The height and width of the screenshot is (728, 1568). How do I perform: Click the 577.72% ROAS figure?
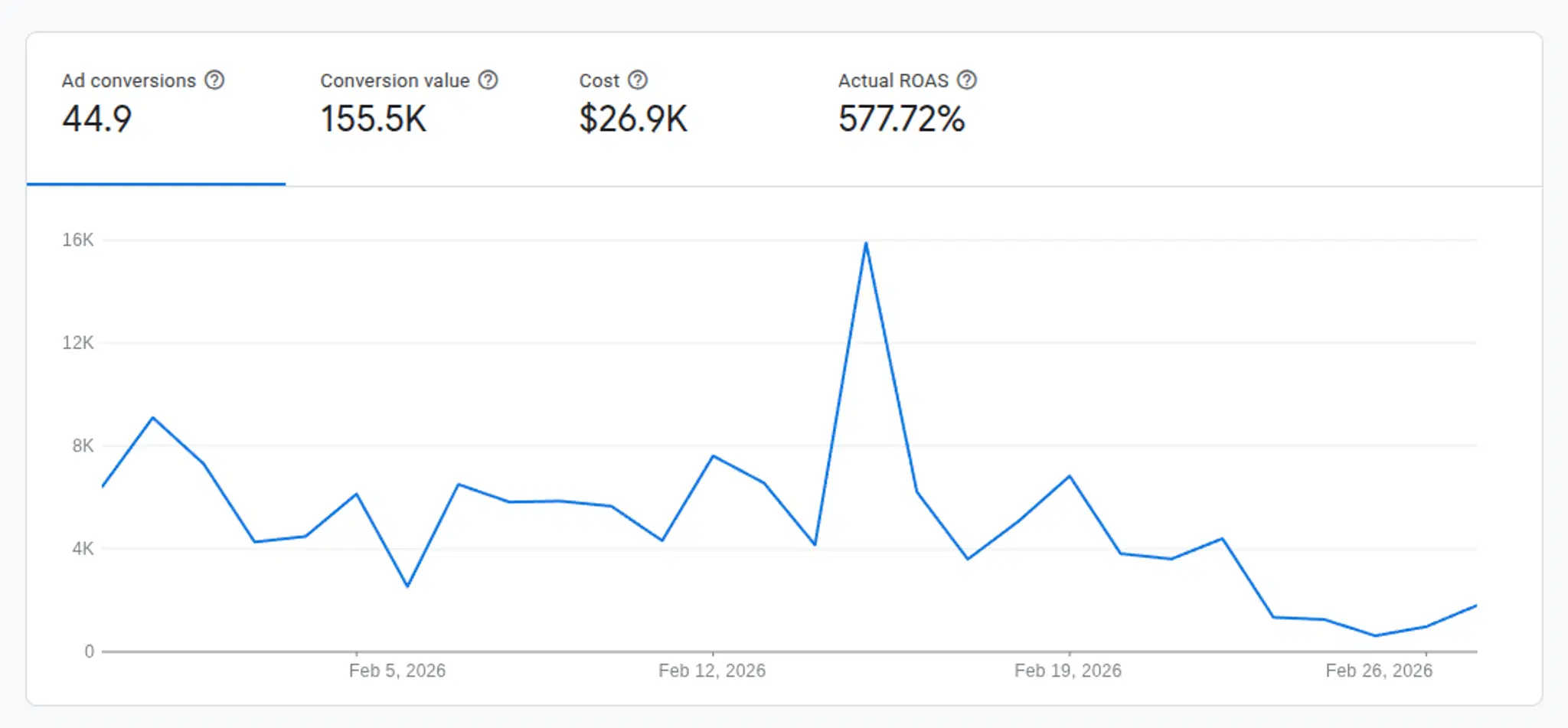pyautogui.click(x=900, y=119)
